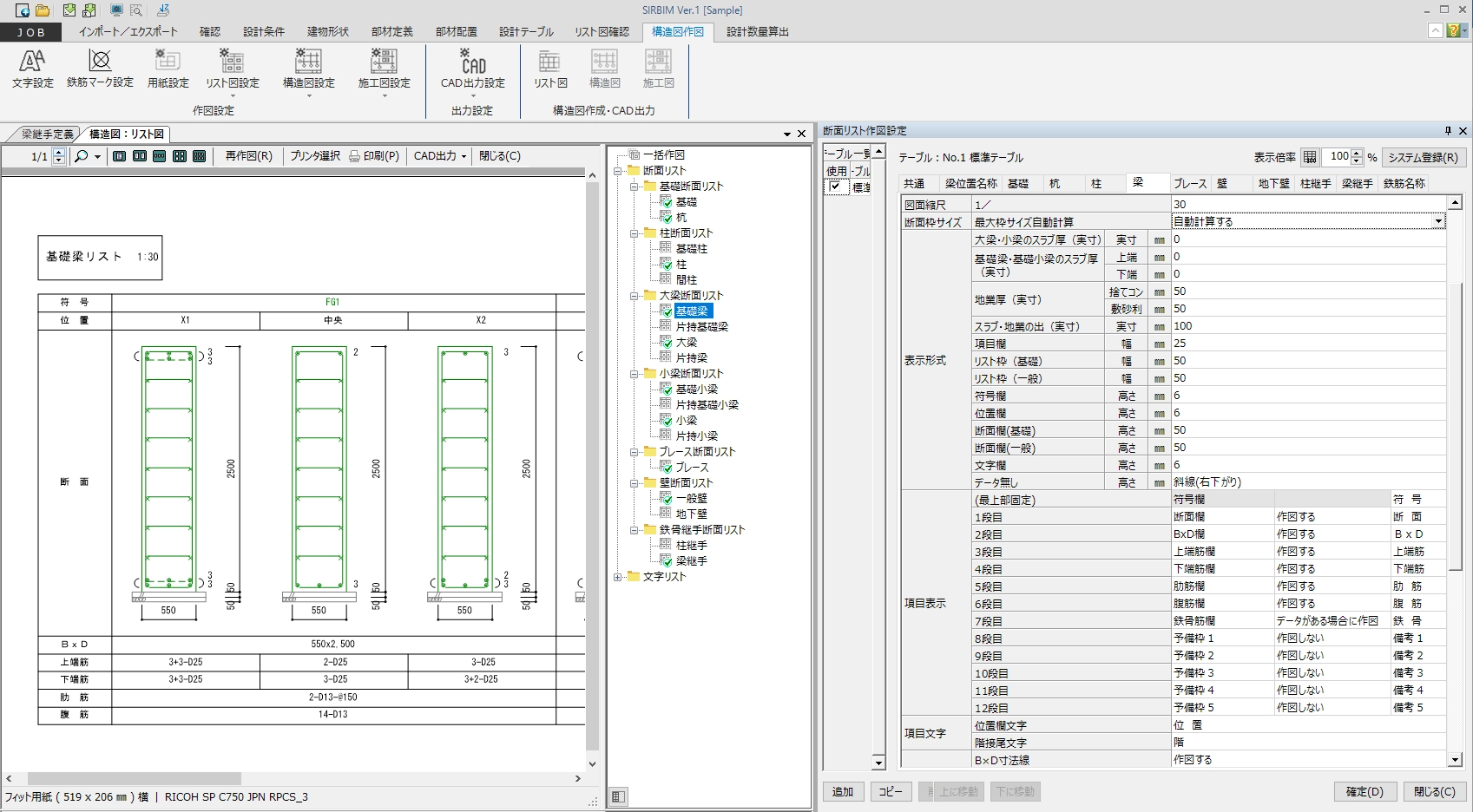Screen dimensions: 1473x812
Task: Click the yellow help question-mark icon
Action: click(1453, 31)
